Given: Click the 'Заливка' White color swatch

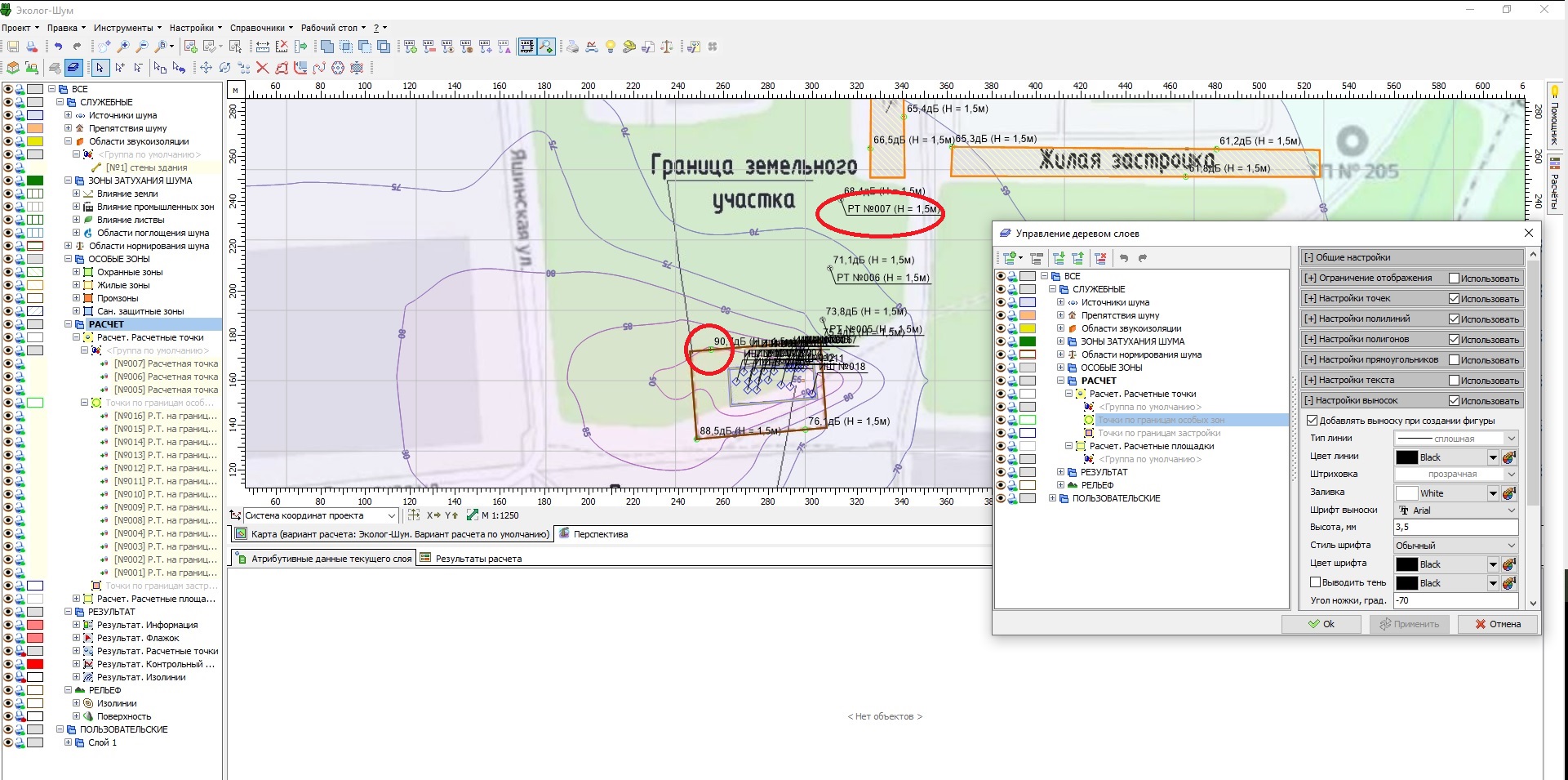Looking at the screenshot, I should pyautogui.click(x=1406, y=493).
